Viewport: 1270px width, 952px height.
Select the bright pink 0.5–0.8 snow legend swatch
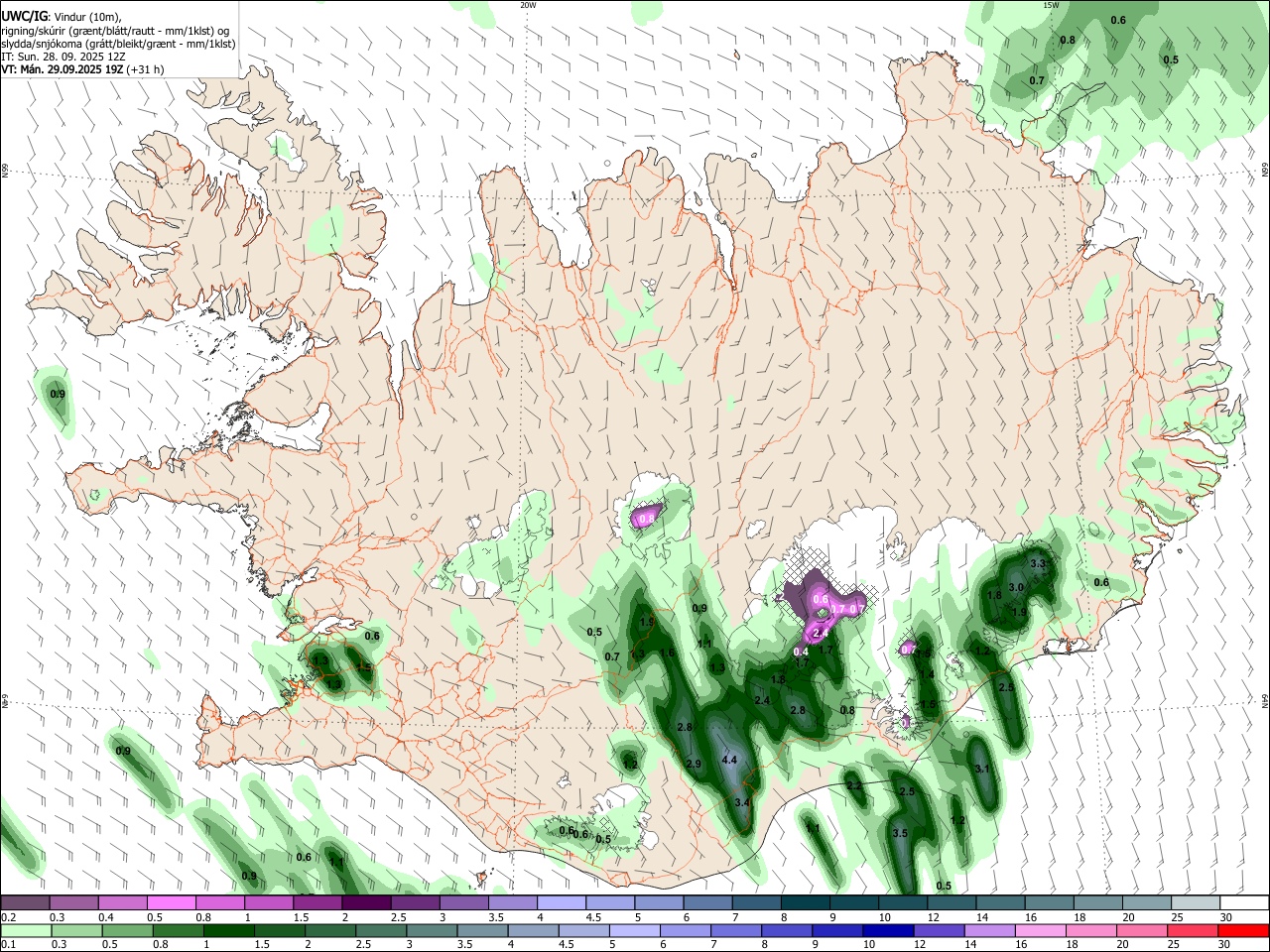[x=172, y=903]
